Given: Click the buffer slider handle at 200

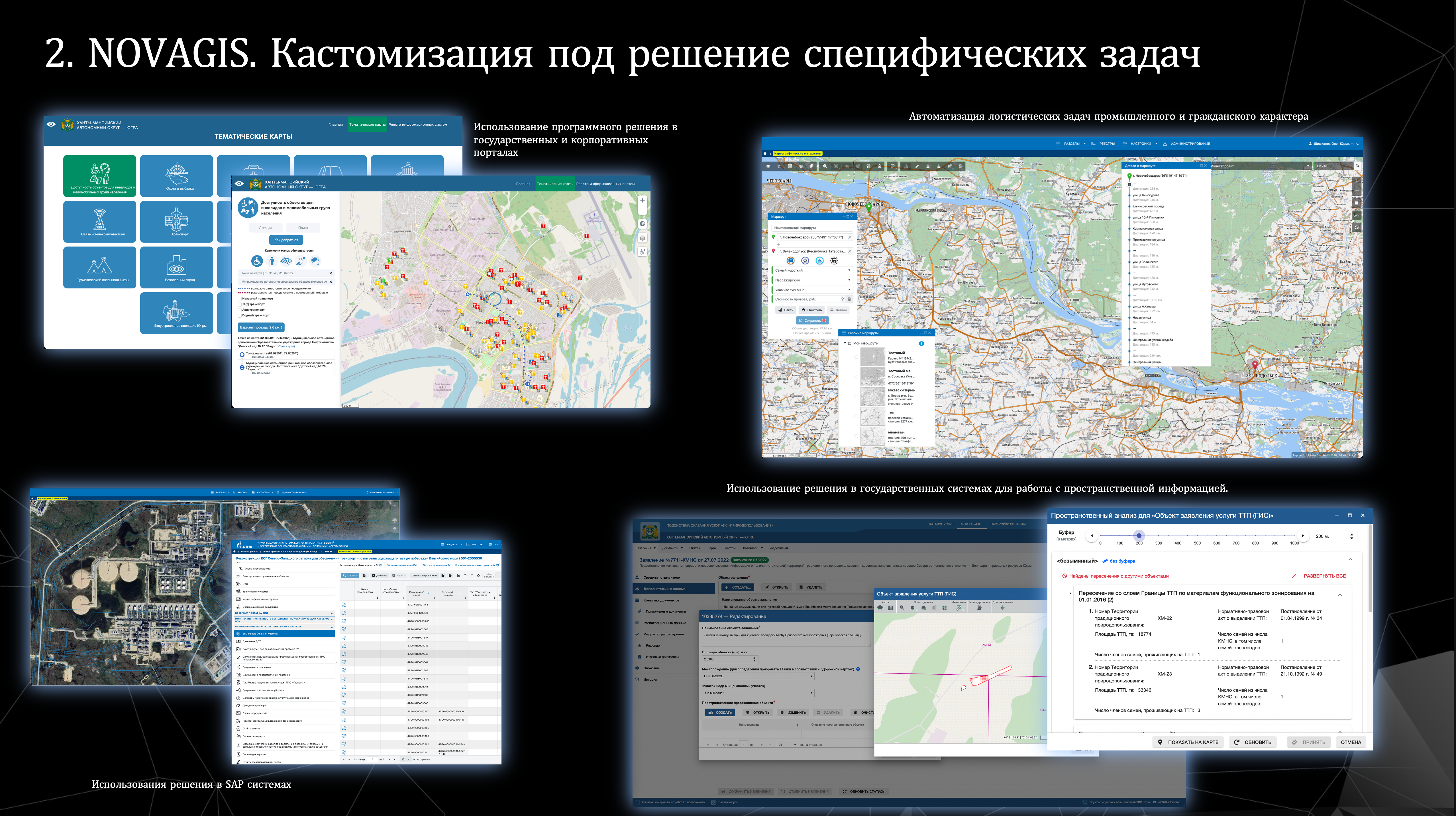Looking at the screenshot, I should [x=1139, y=535].
